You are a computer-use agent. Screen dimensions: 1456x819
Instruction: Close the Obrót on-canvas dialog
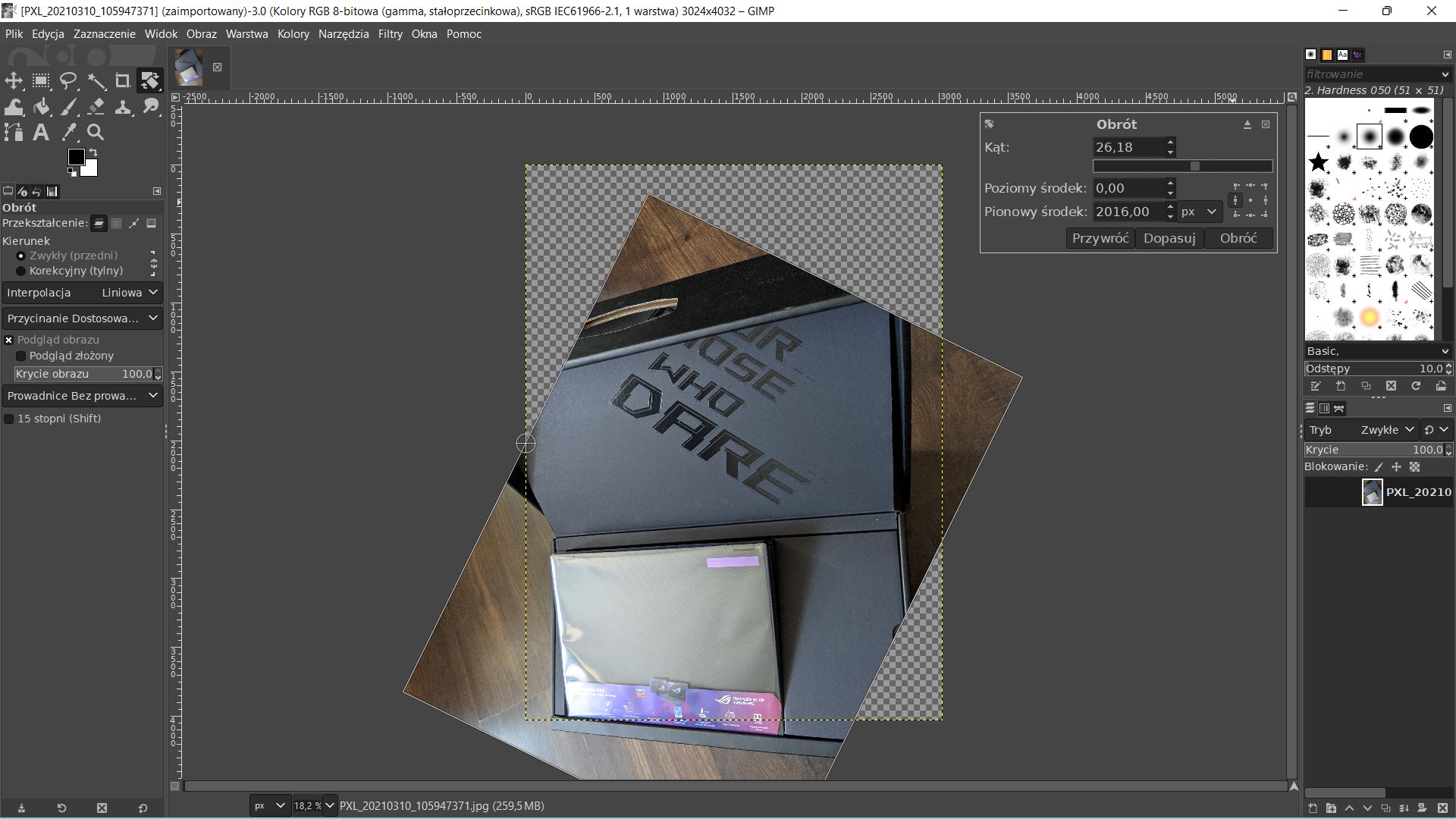[x=1266, y=124]
